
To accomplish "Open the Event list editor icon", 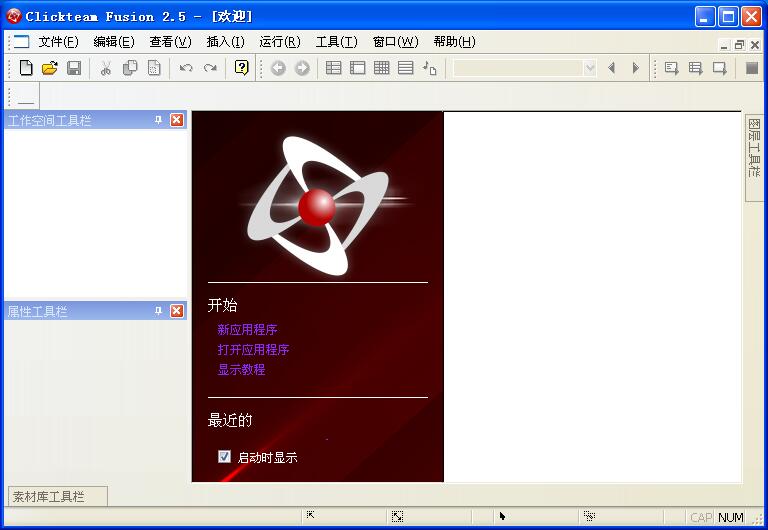I will [406, 68].
